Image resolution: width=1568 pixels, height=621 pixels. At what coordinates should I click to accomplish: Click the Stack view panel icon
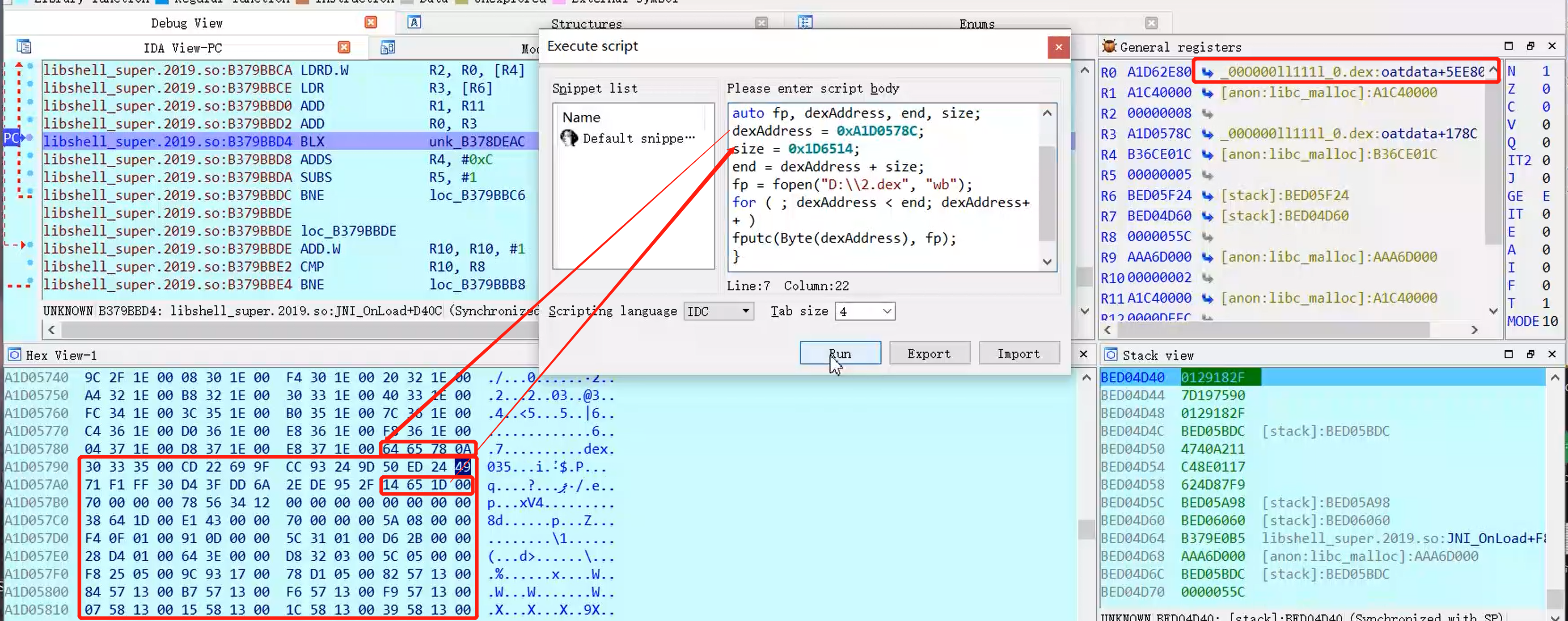coord(1111,355)
